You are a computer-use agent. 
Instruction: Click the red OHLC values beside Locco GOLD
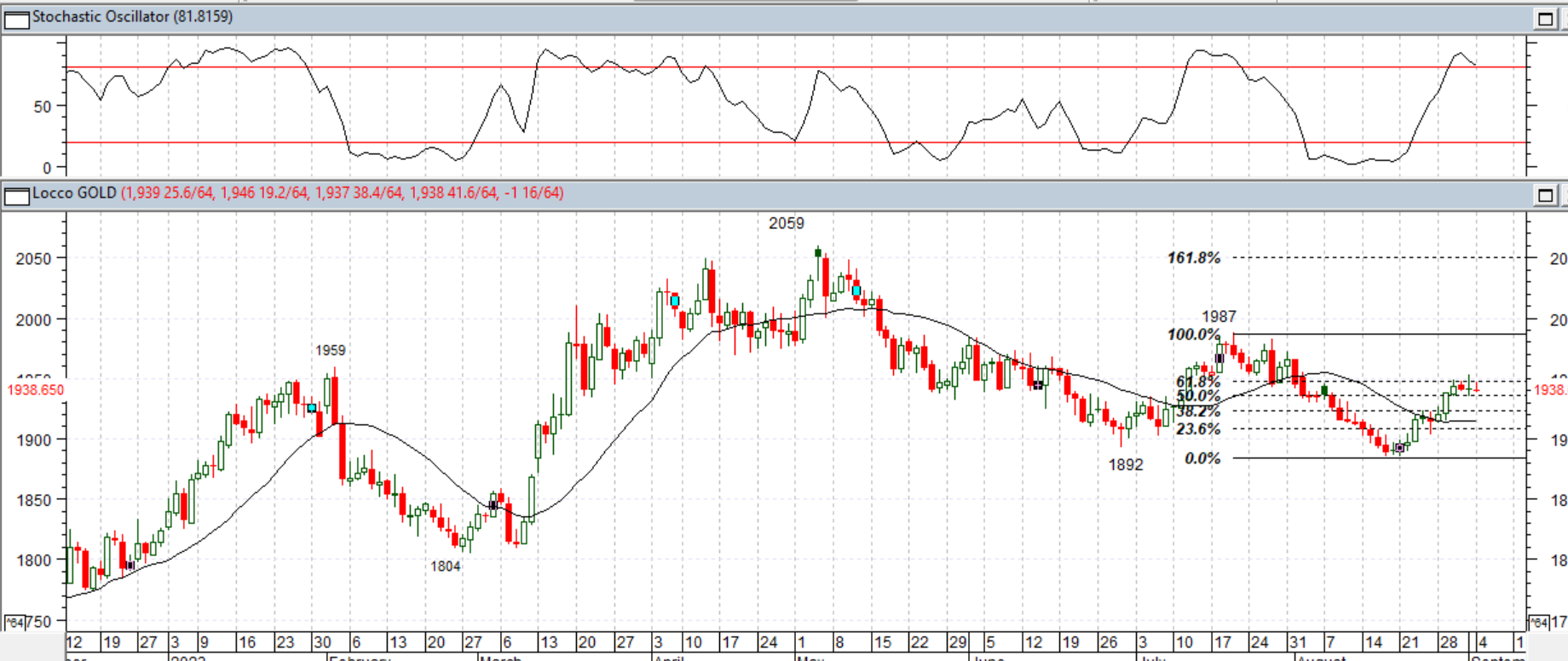click(342, 193)
